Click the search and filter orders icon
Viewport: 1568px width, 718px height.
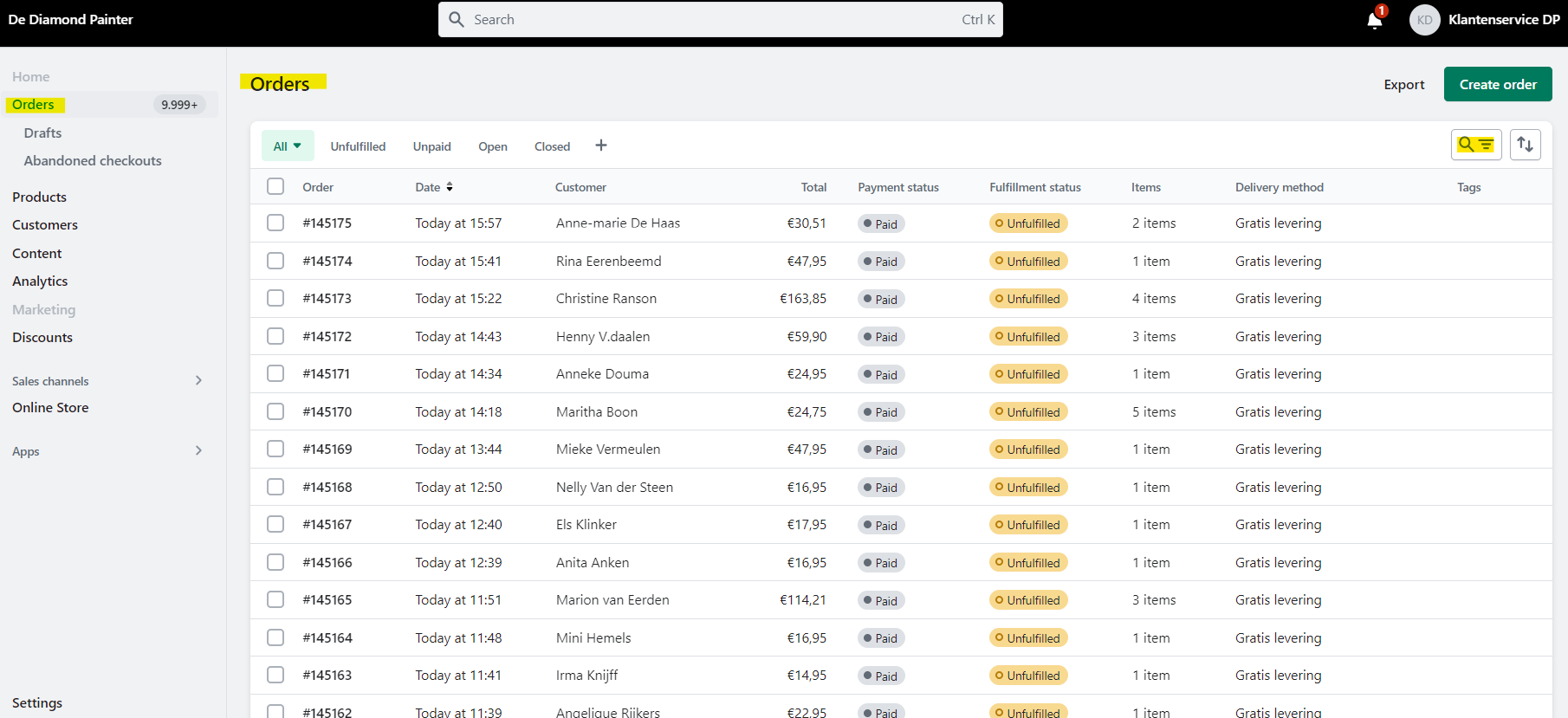[1475, 145]
